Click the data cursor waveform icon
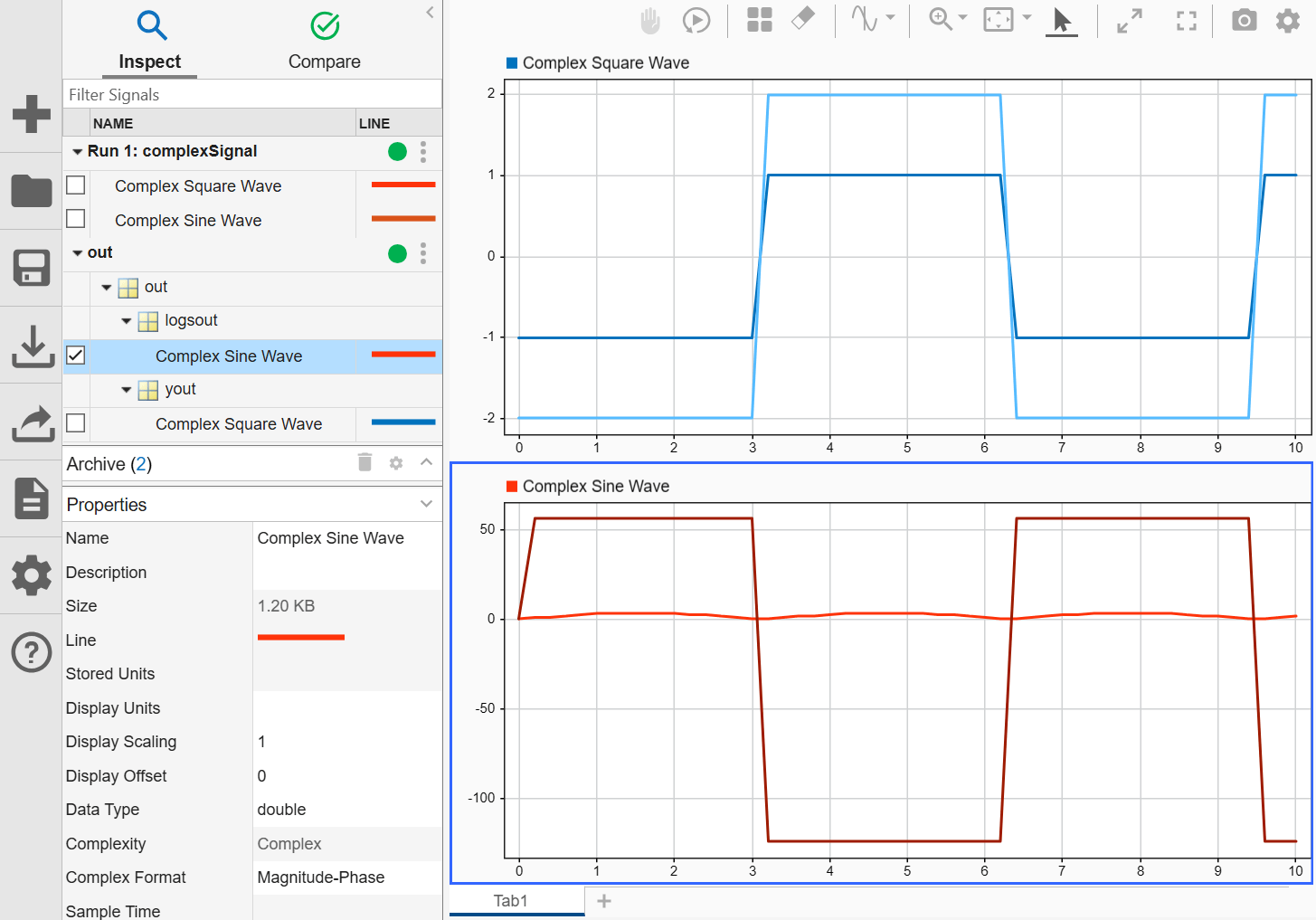Viewport: 1316px width, 920px height. pyautogui.click(x=865, y=19)
